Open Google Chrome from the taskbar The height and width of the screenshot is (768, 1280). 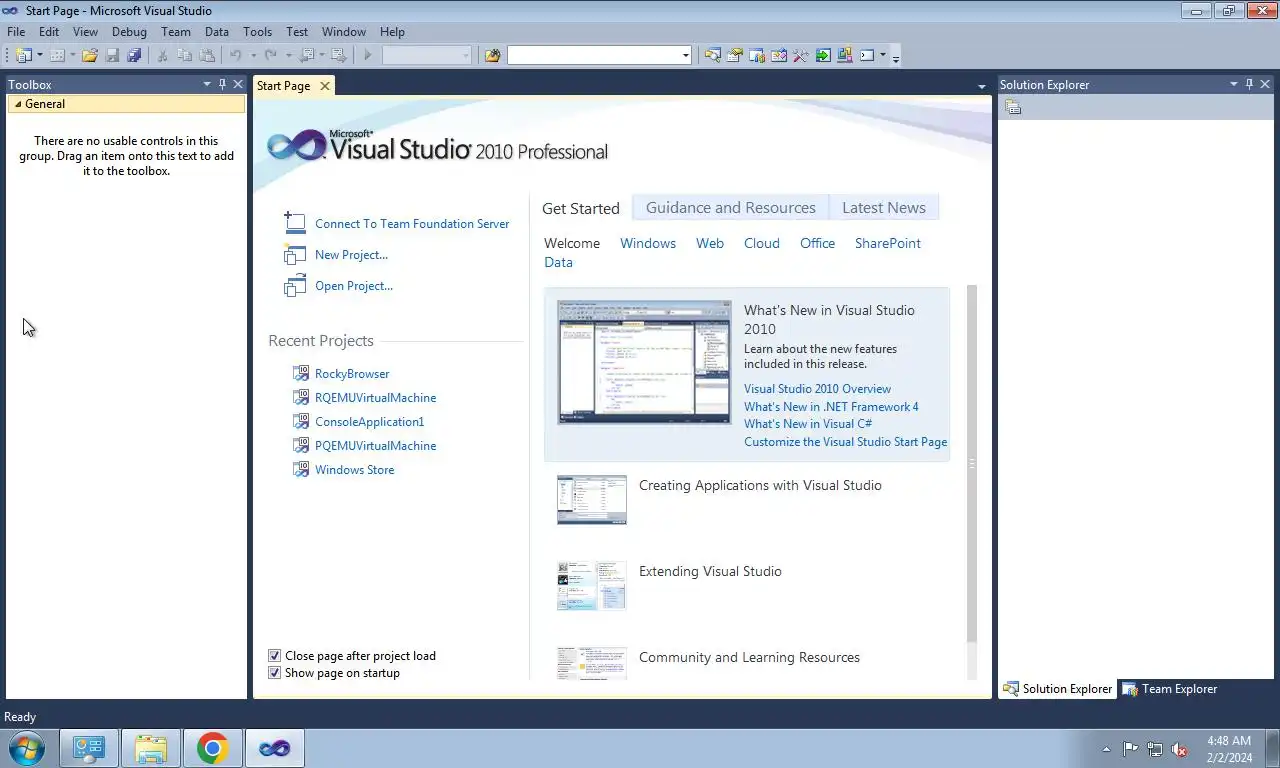(x=212, y=748)
